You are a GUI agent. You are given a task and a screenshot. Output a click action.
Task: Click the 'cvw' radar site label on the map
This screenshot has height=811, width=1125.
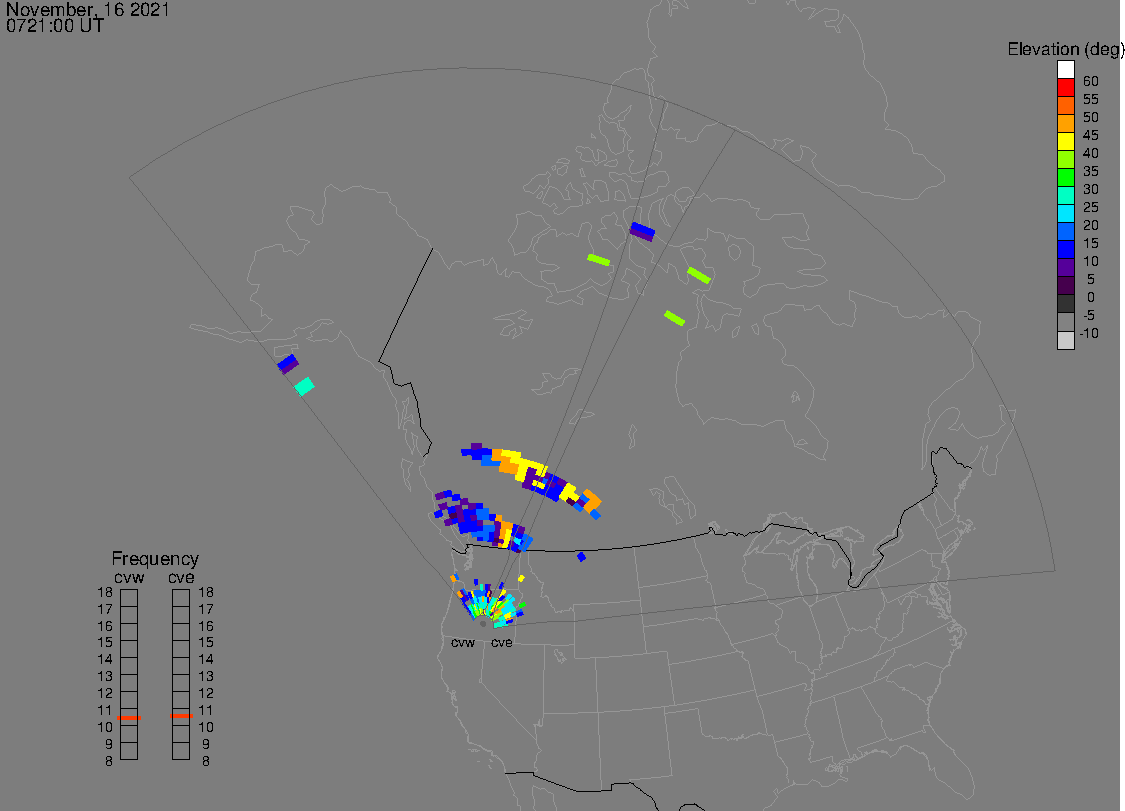463,642
